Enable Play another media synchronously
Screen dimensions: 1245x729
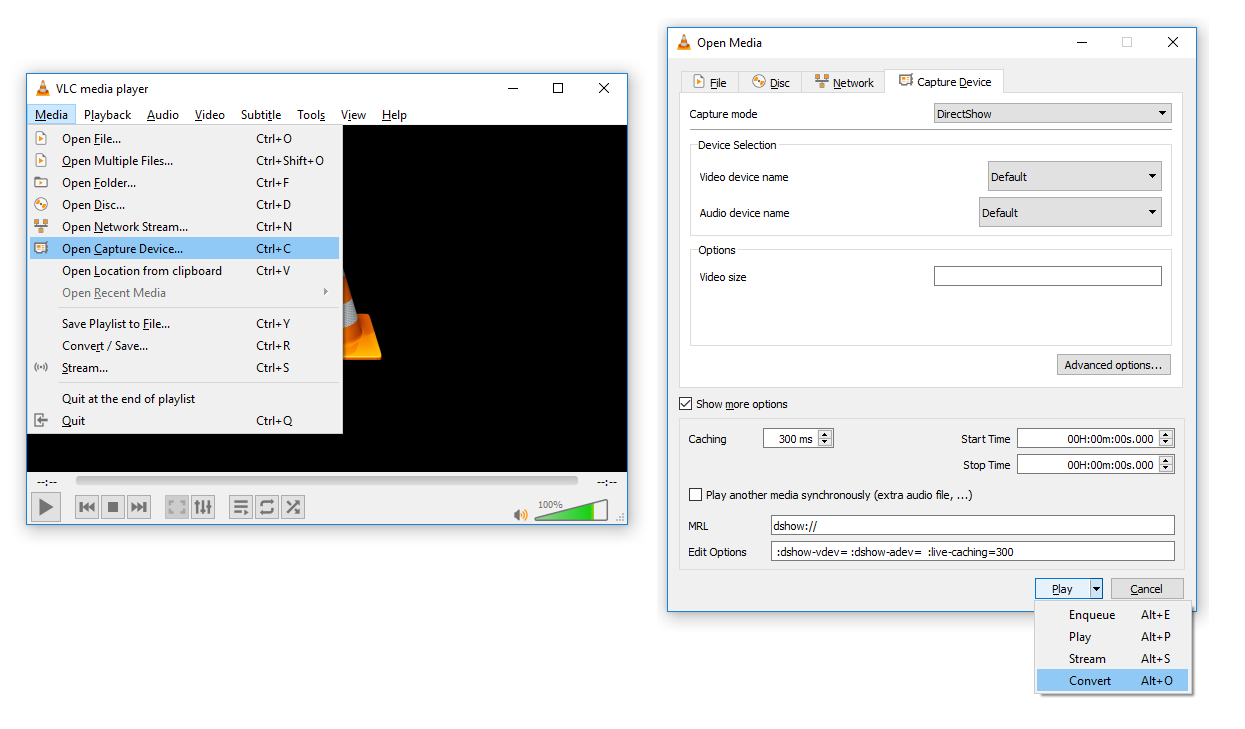[696, 495]
